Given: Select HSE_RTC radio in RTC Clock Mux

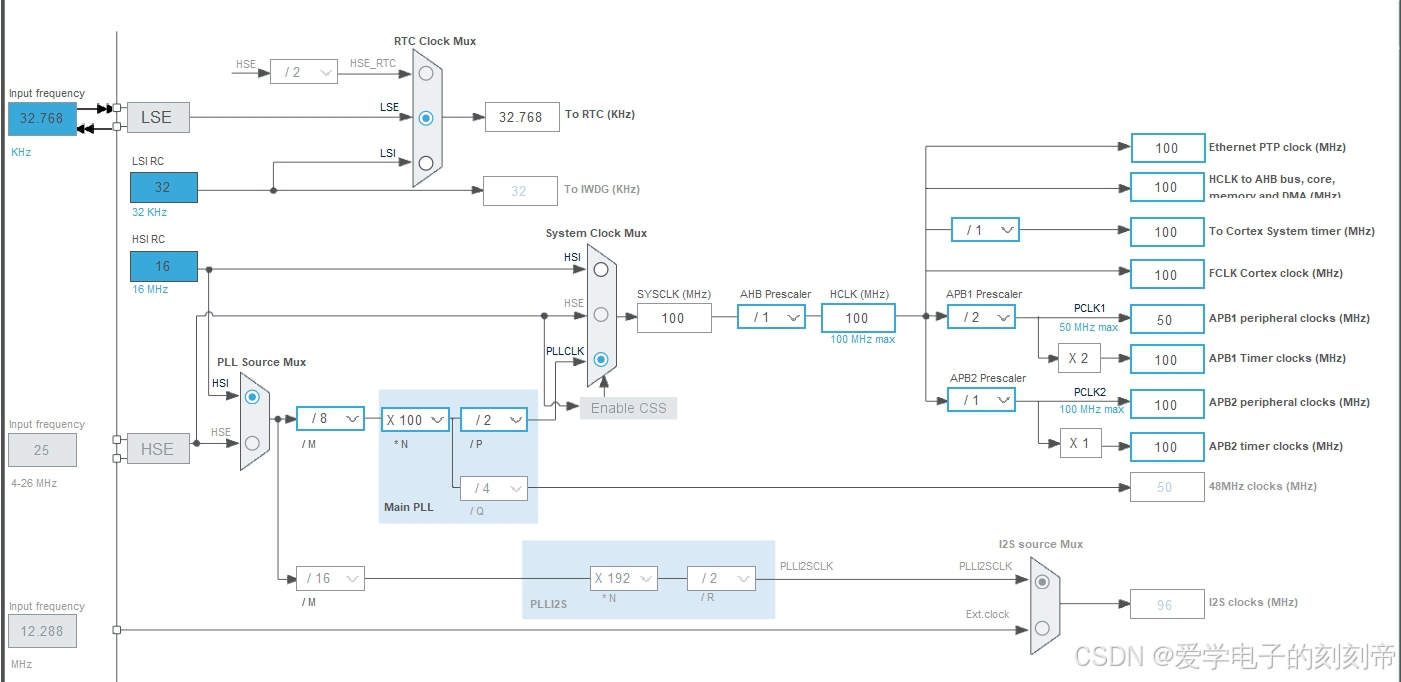Looking at the screenshot, I should coord(427,73).
